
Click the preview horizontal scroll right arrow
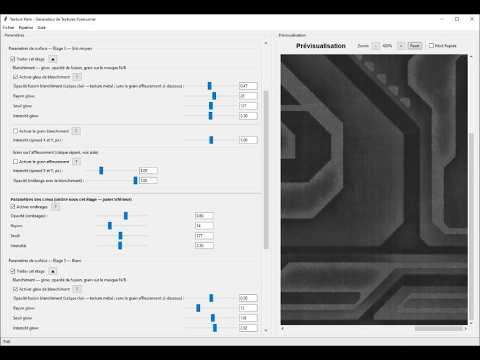pos(466,329)
